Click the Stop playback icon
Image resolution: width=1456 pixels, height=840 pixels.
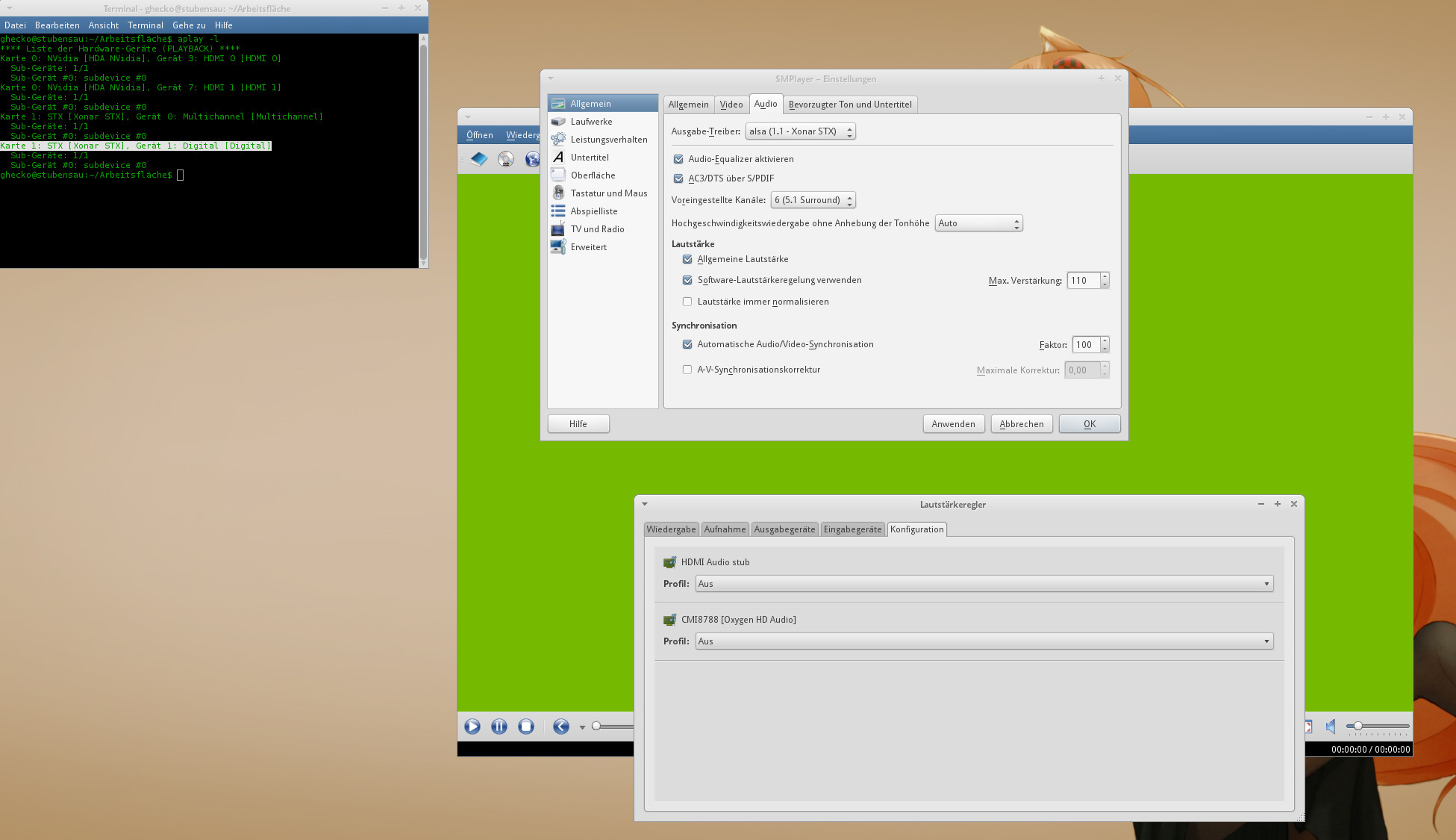point(526,727)
